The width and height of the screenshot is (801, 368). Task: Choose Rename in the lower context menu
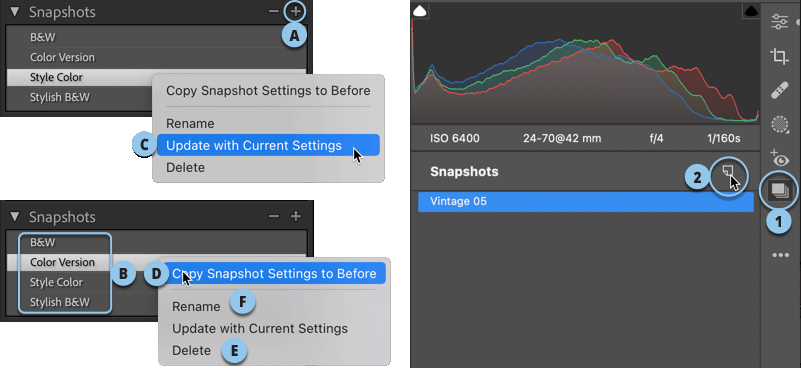(196, 307)
